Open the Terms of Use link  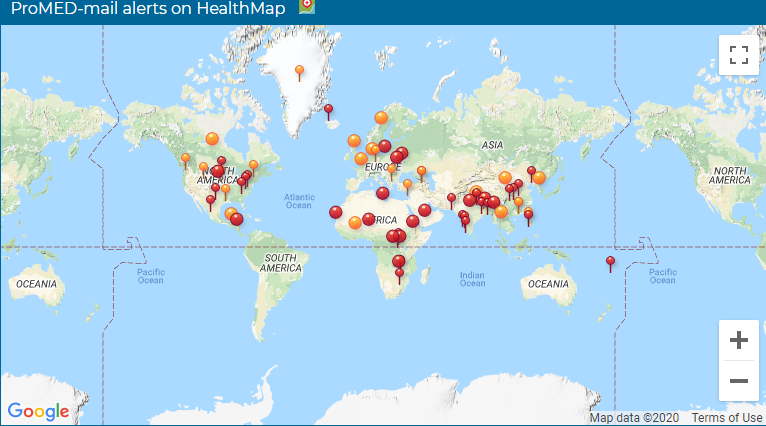click(727, 418)
